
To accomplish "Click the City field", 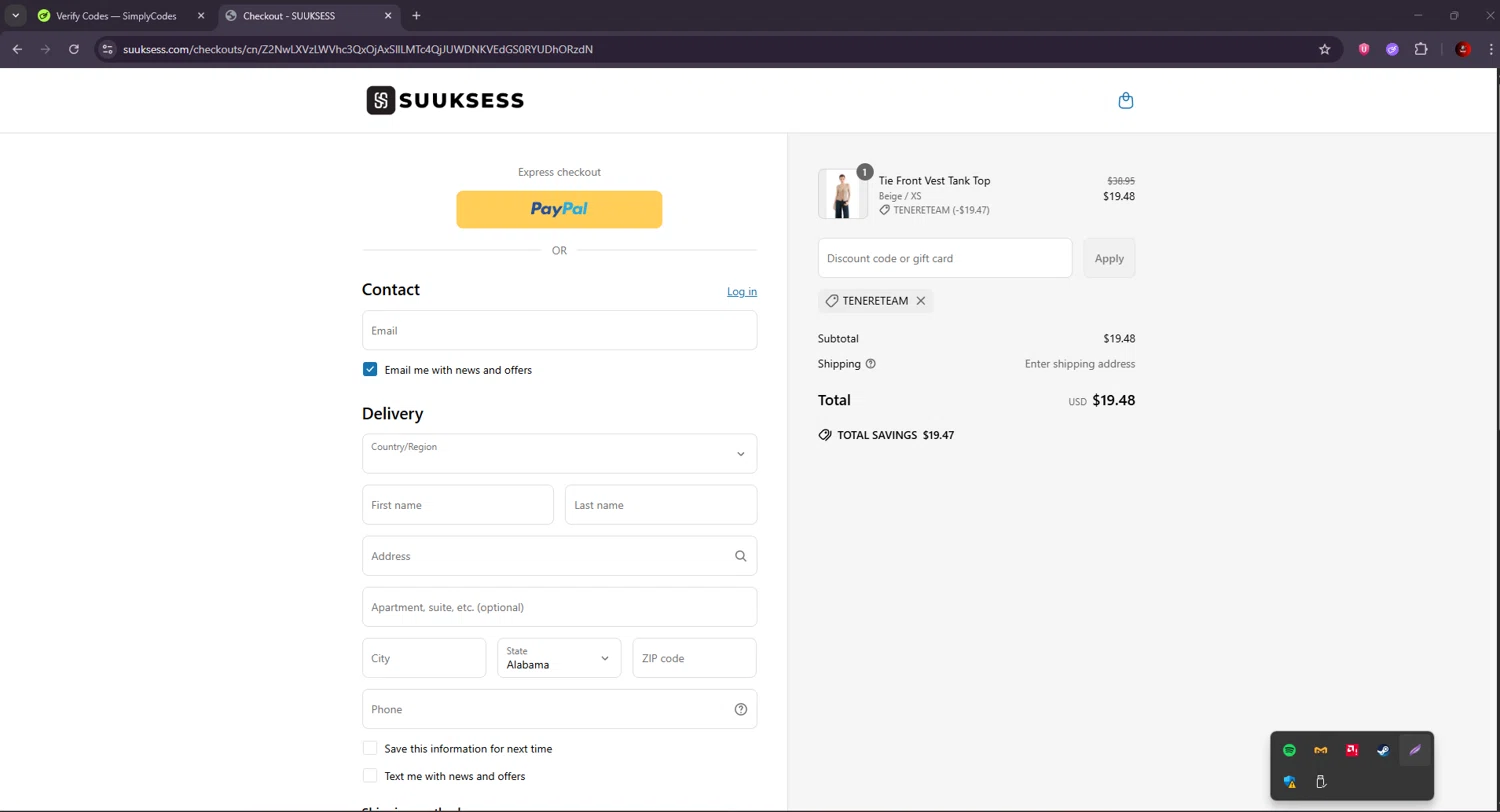I will (x=424, y=658).
